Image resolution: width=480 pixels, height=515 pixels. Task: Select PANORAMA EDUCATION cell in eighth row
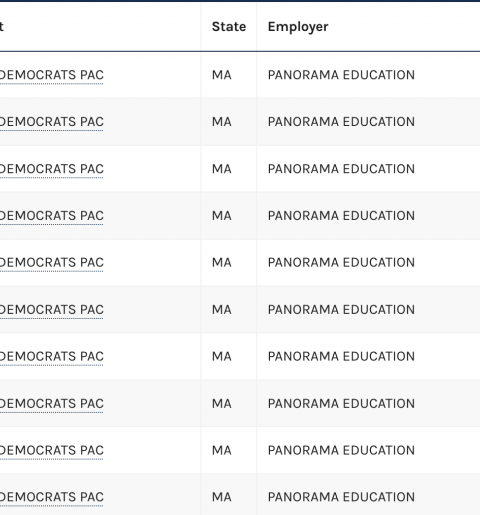(x=341, y=404)
